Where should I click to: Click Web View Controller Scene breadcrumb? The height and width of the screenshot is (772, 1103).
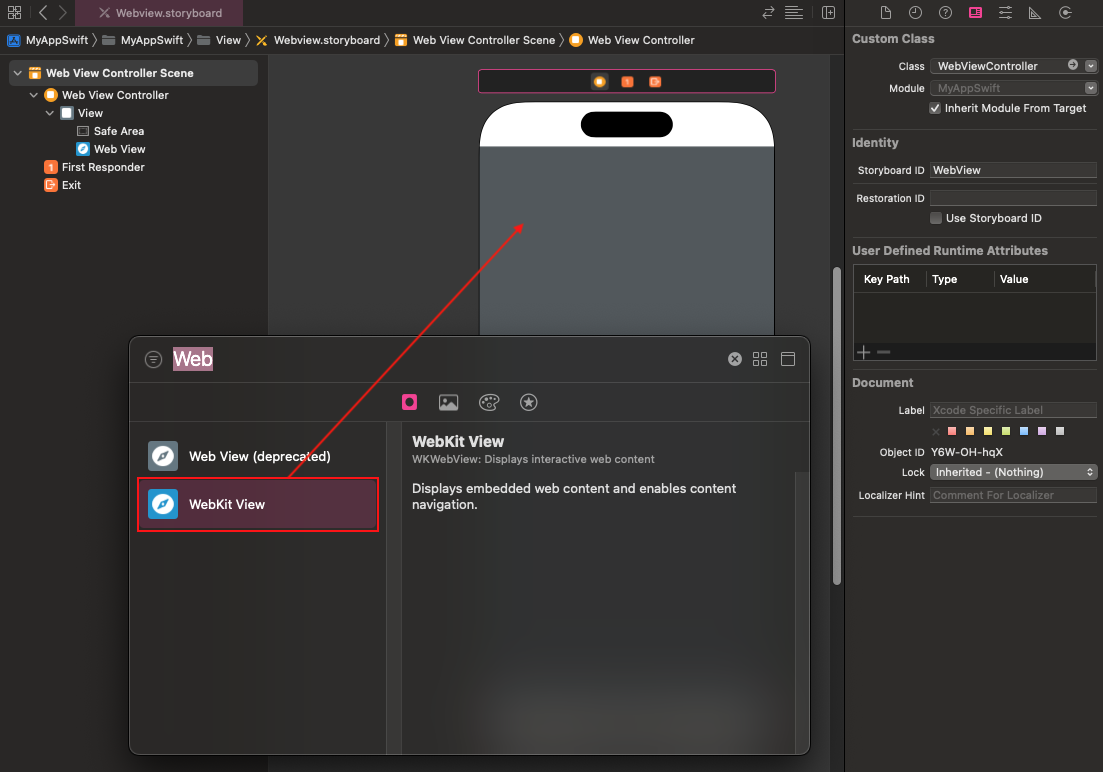point(476,40)
